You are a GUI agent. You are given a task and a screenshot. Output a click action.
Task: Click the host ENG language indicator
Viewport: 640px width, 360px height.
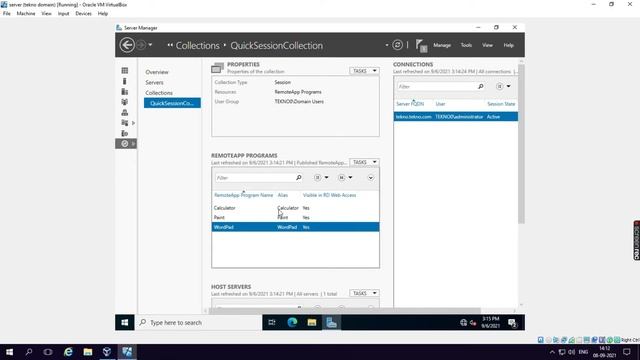tap(583, 352)
